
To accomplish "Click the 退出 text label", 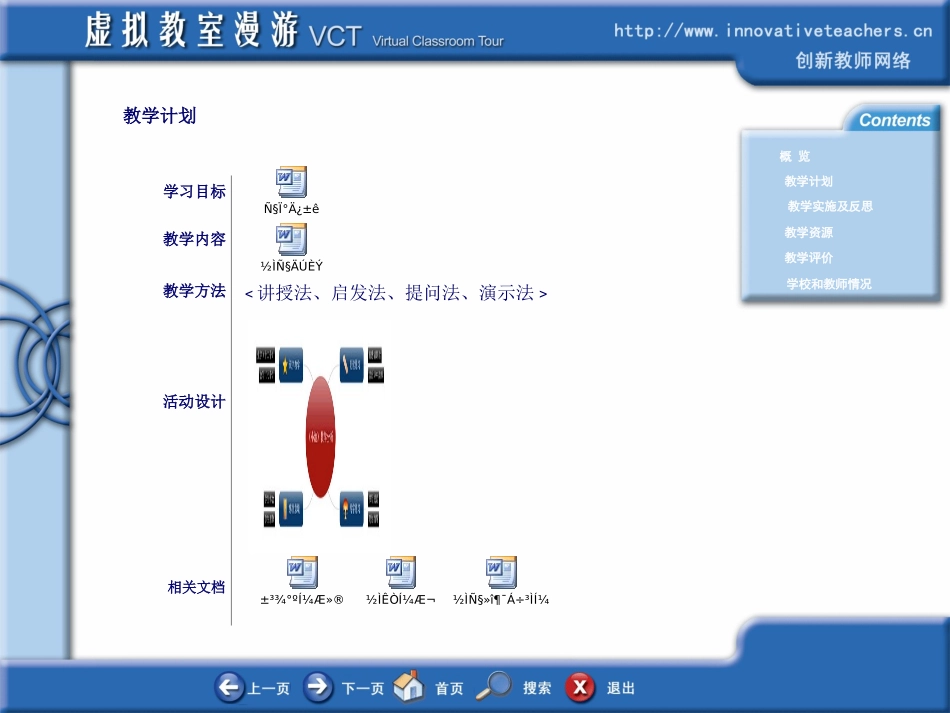I will (x=621, y=688).
